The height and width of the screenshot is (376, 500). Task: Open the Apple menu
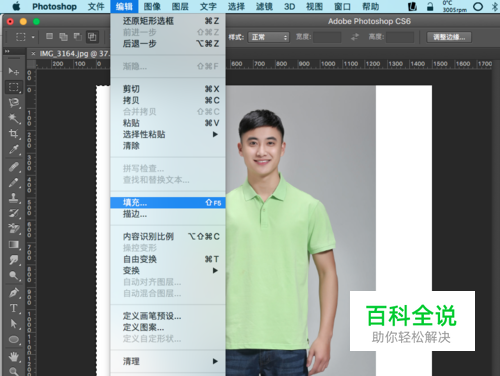(x=16, y=6)
